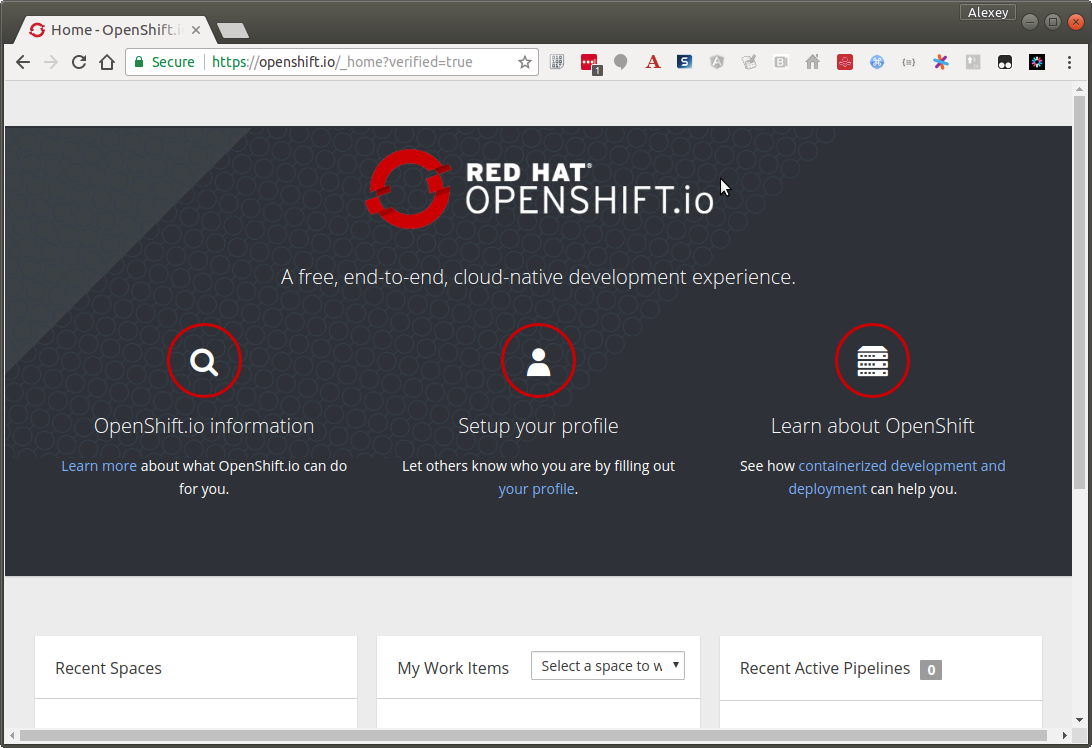Click the magnifying glass OpenShift.io information icon
Image resolution: width=1092 pixels, height=748 pixels.
[x=204, y=361]
